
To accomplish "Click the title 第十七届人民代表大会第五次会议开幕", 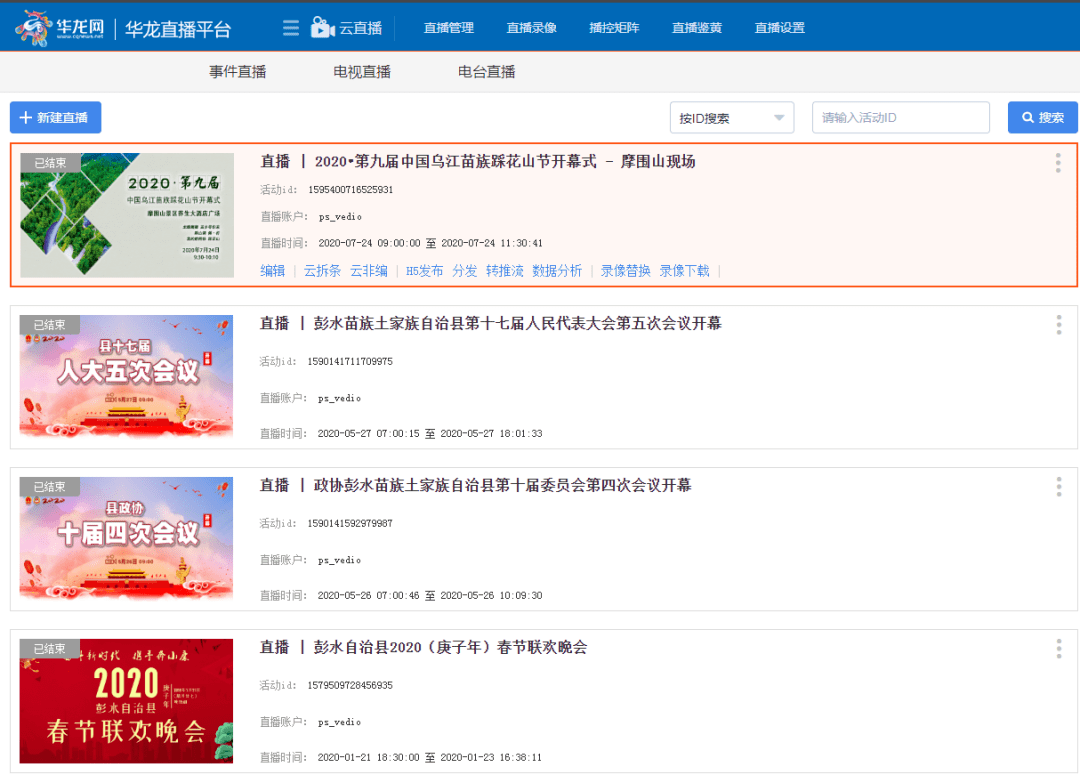I will click(490, 324).
